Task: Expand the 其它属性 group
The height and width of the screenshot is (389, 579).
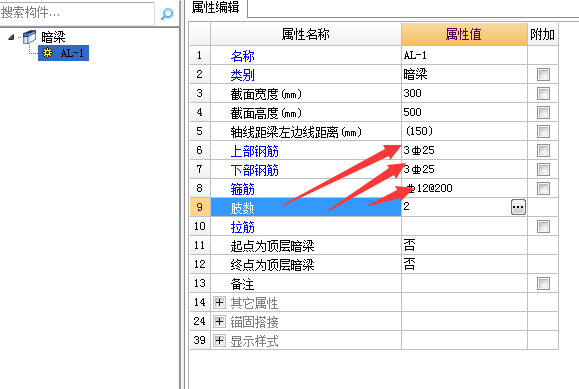Action: (219, 303)
